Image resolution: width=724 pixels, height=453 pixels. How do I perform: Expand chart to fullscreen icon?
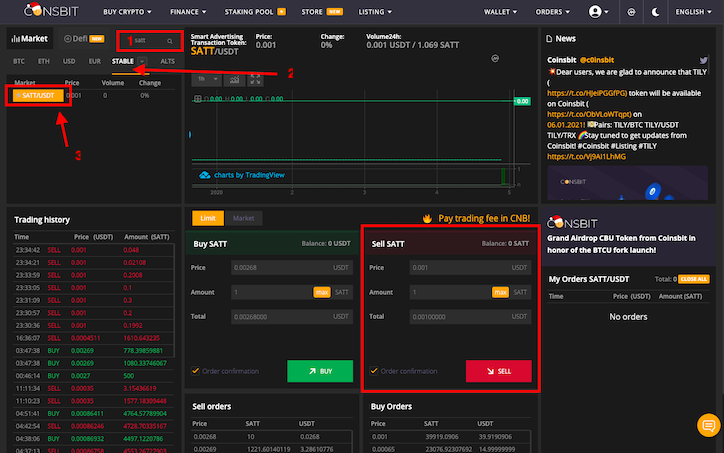pos(255,79)
